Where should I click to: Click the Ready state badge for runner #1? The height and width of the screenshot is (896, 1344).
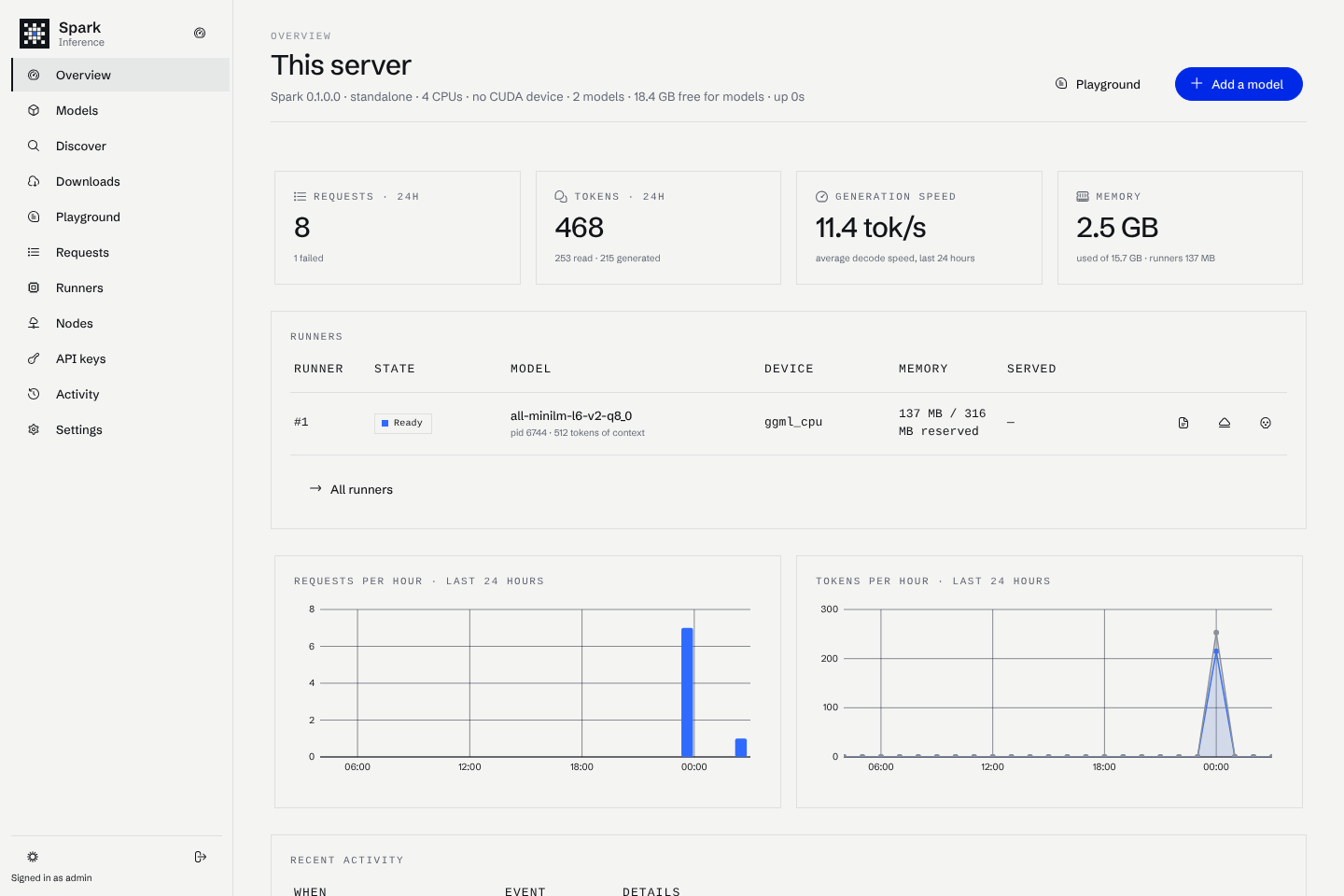tap(403, 423)
